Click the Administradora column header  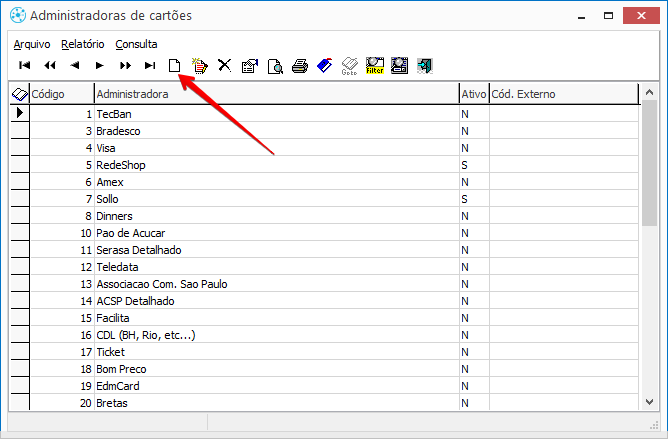point(276,94)
